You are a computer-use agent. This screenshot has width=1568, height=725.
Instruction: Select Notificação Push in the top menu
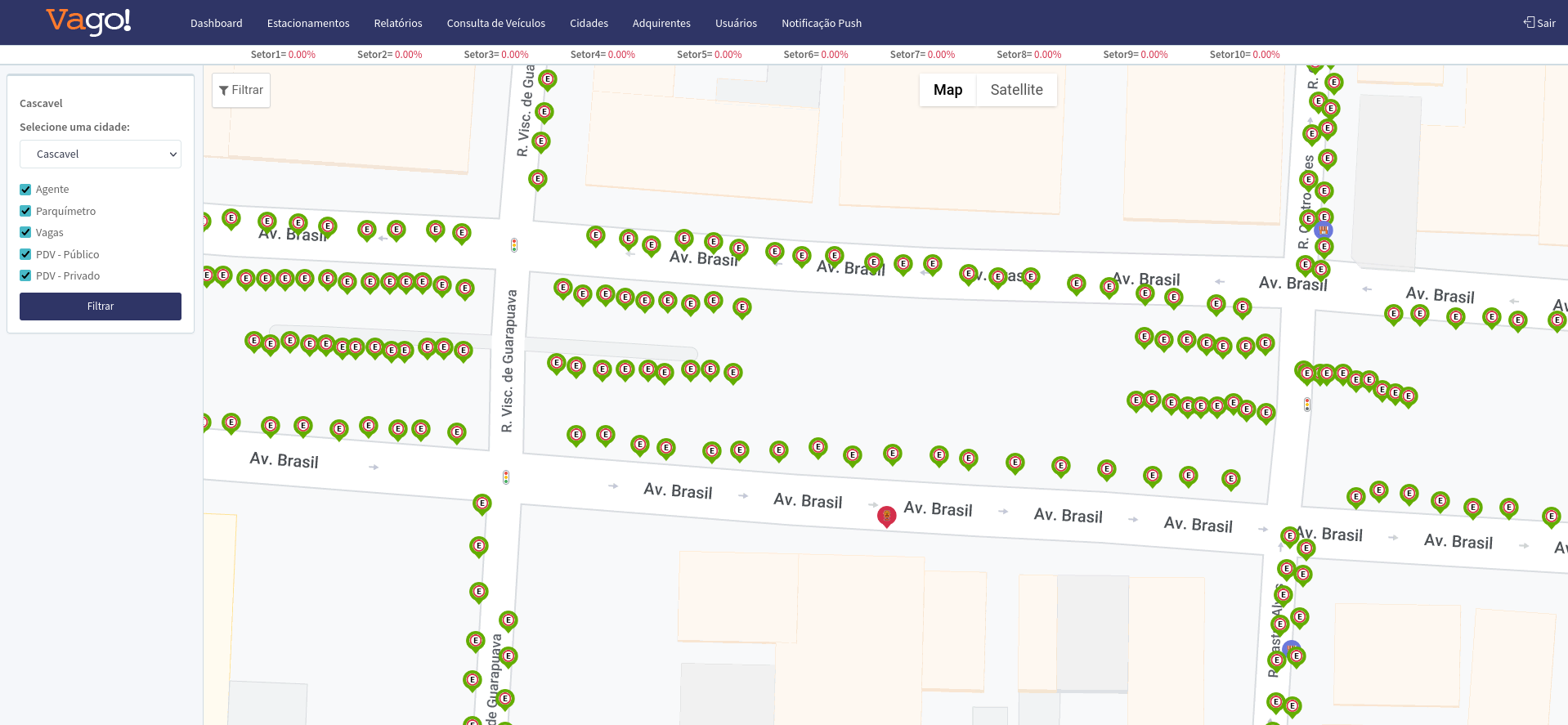pyautogui.click(x=821, y=23)
